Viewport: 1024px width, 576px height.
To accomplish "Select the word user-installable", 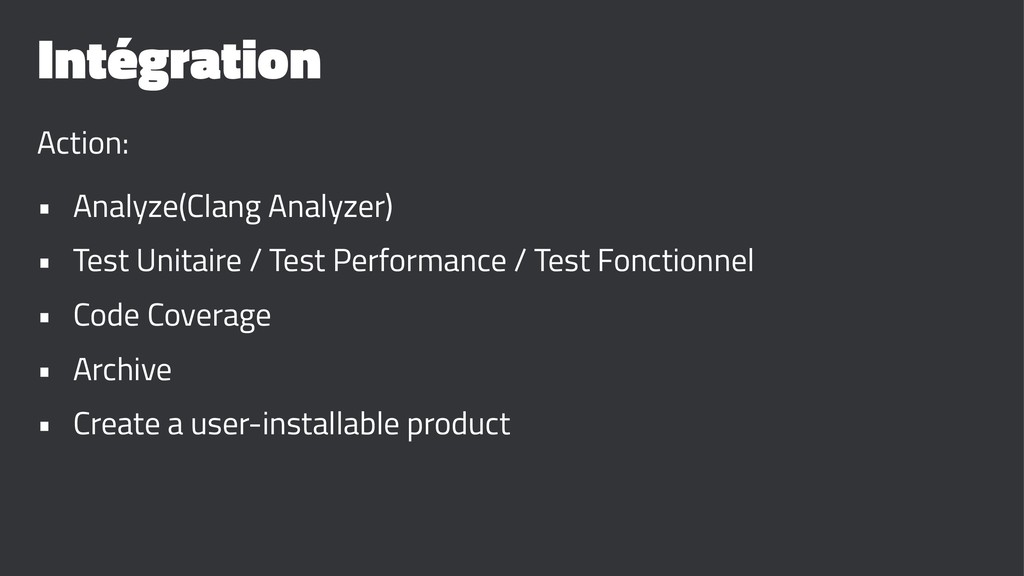I will point(295,424).
